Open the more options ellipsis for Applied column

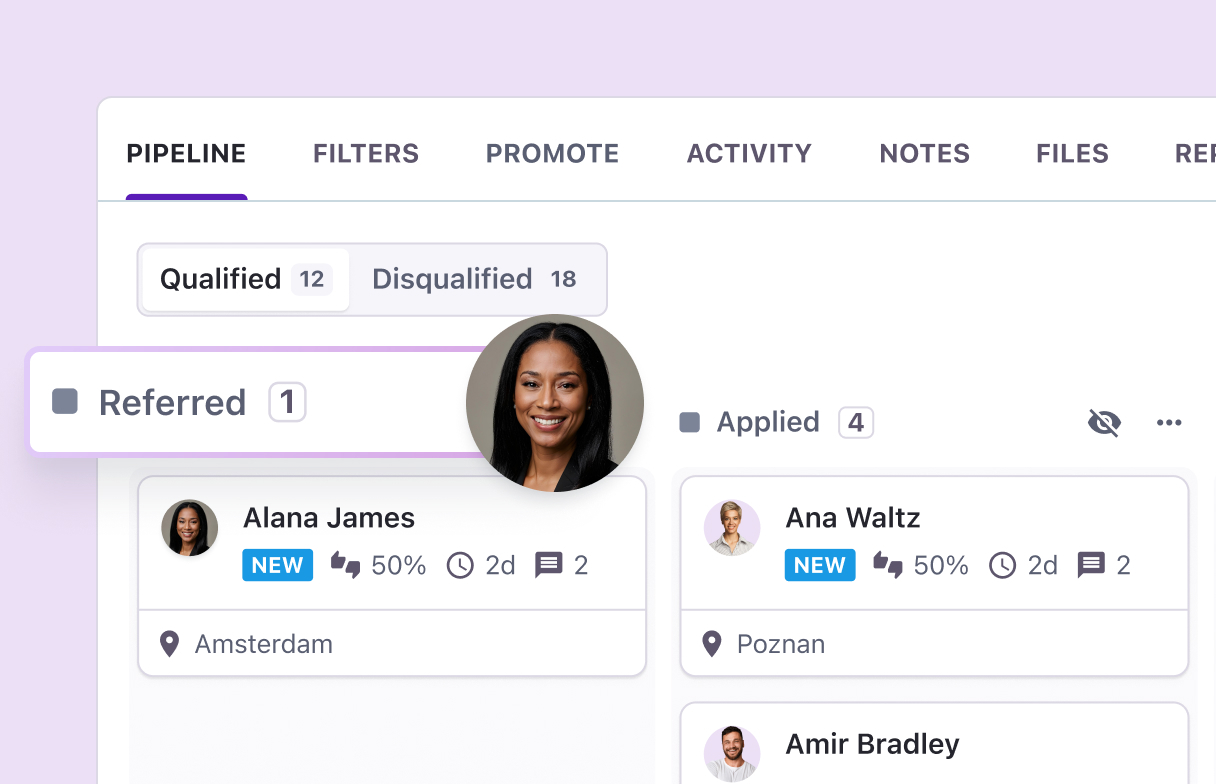(x=1168, y=422)
